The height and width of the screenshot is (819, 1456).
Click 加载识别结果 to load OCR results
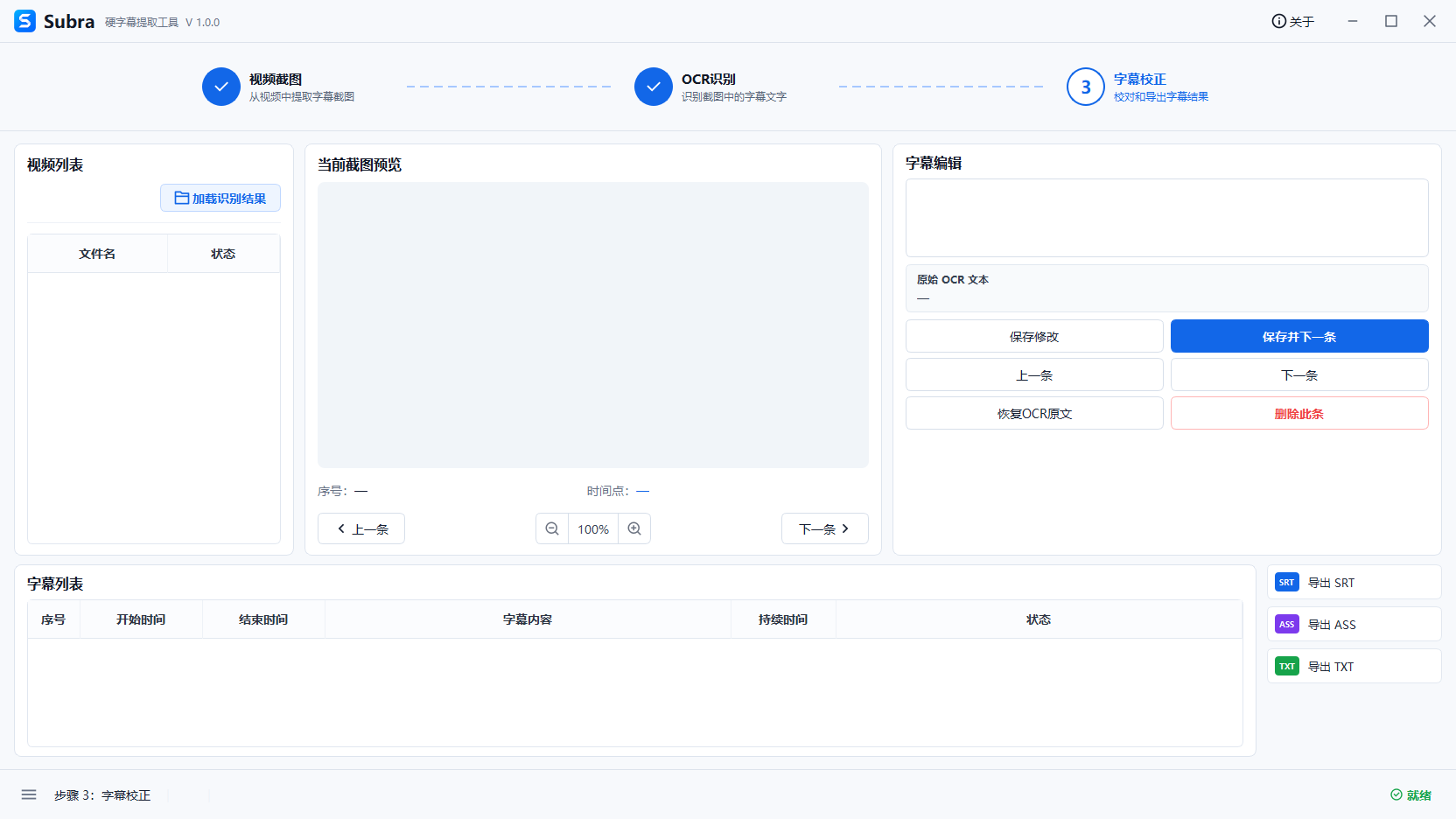point(220,198)
